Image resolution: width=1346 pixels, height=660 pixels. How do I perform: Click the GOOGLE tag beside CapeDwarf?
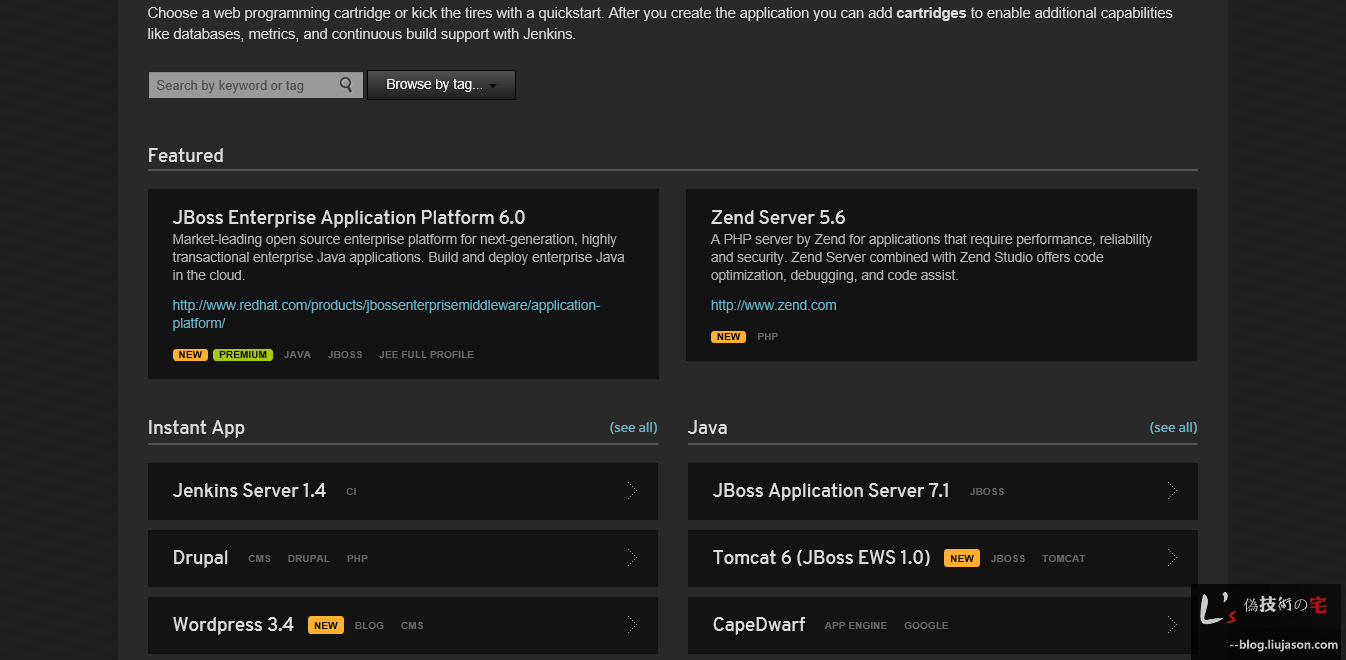[x=926, y=626]
